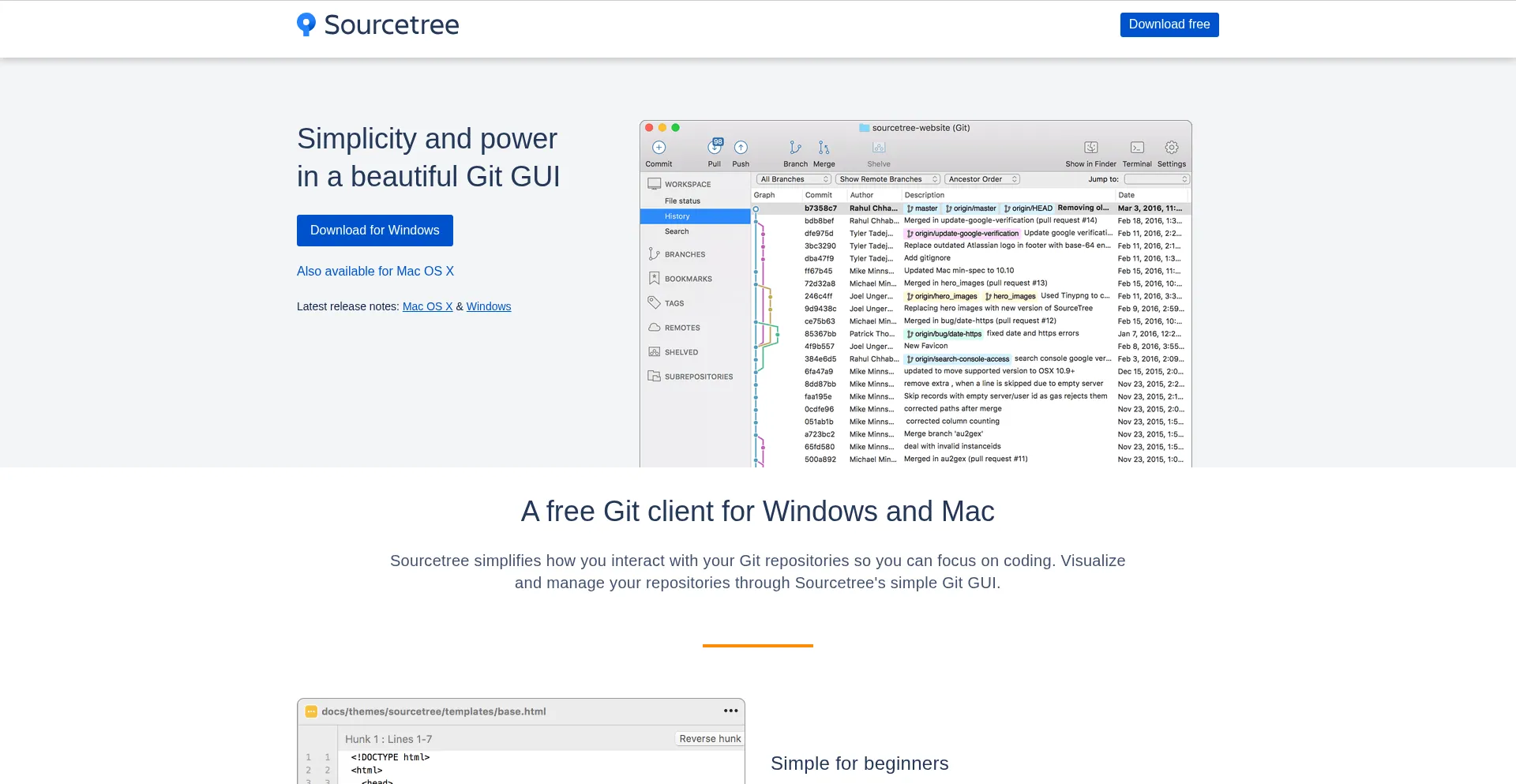Select commit bdb8bef row
Viewport: 1516px width, 784px height.
[x=970, y=221]
